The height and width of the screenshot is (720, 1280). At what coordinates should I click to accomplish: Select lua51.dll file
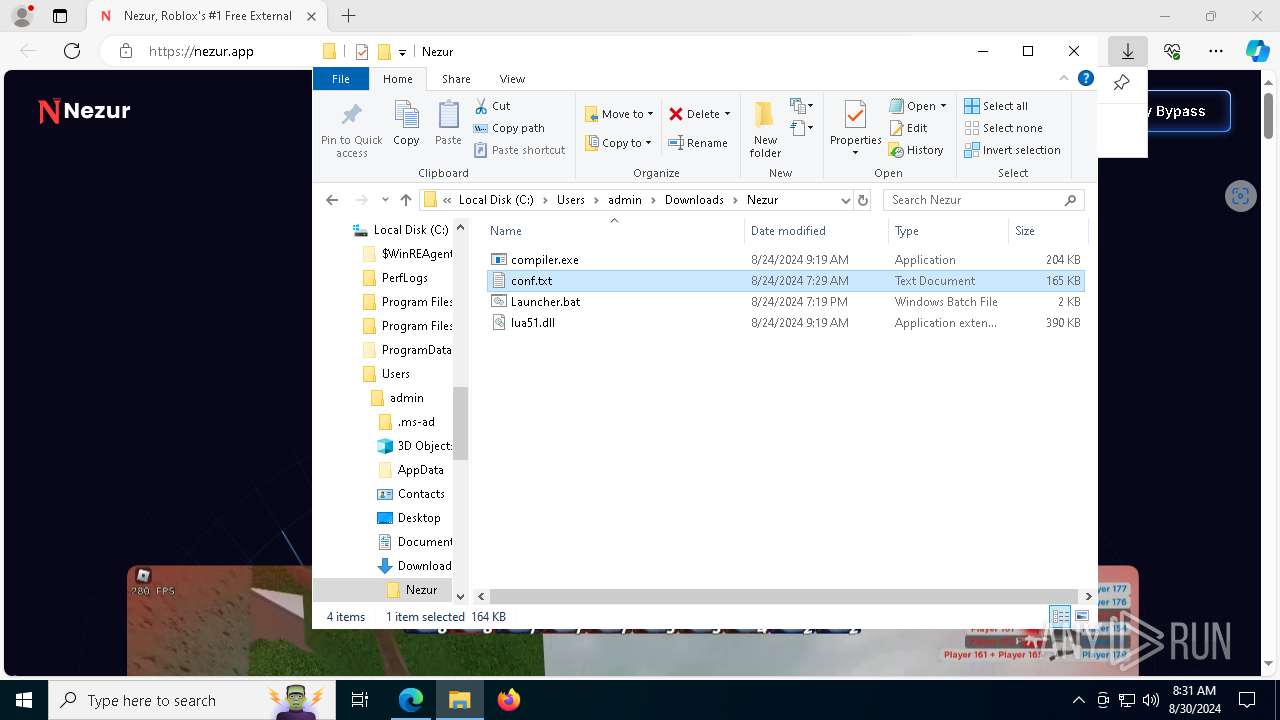[785, 323]
